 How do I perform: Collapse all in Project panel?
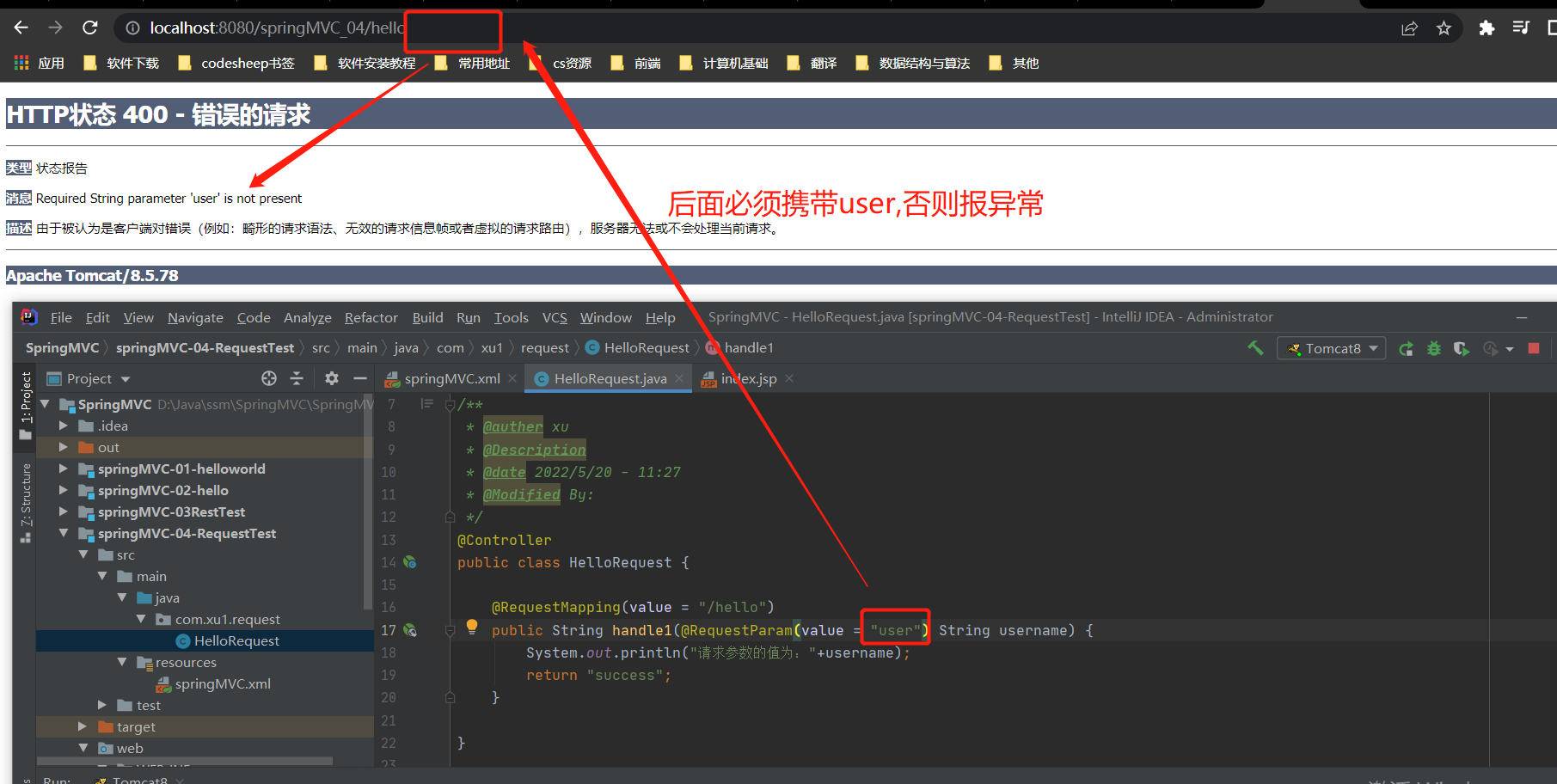point(297,378)
